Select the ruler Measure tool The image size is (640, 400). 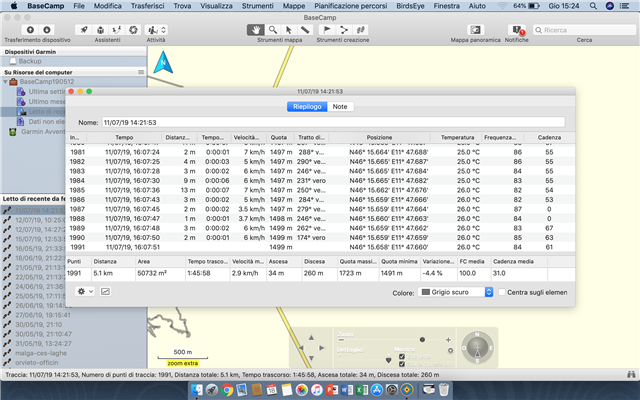(305, 30)
